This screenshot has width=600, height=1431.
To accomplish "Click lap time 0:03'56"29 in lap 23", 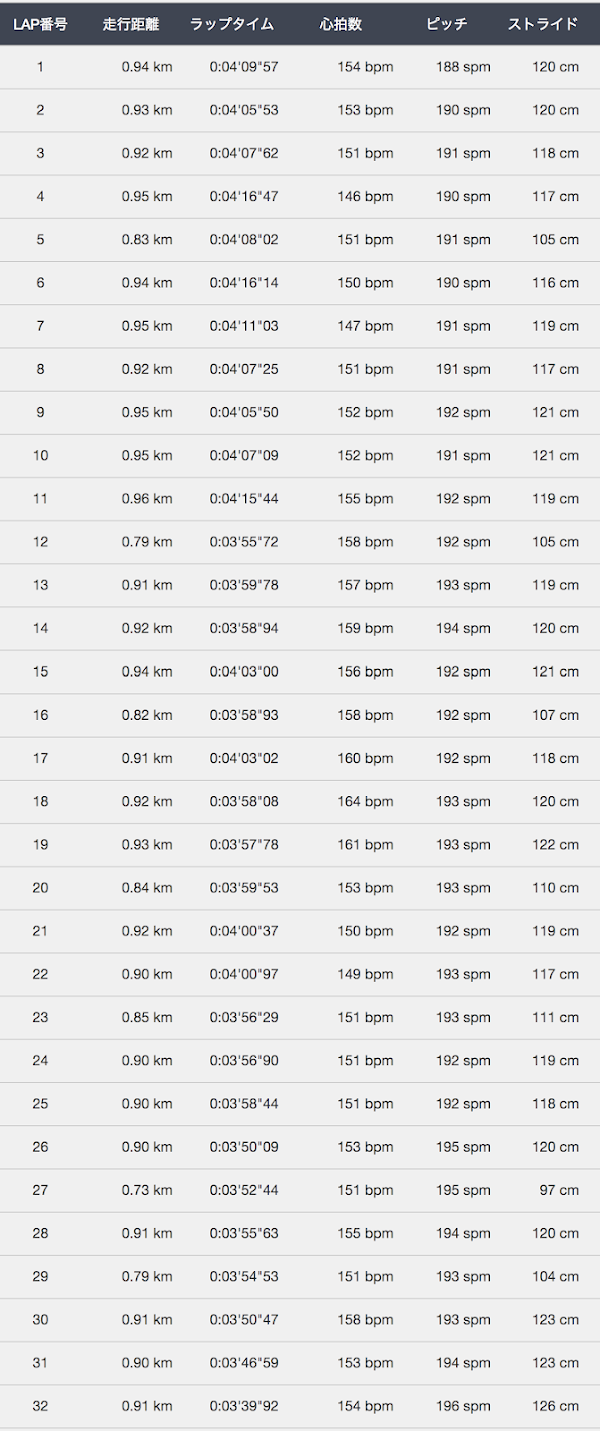I will (244, 1017).
